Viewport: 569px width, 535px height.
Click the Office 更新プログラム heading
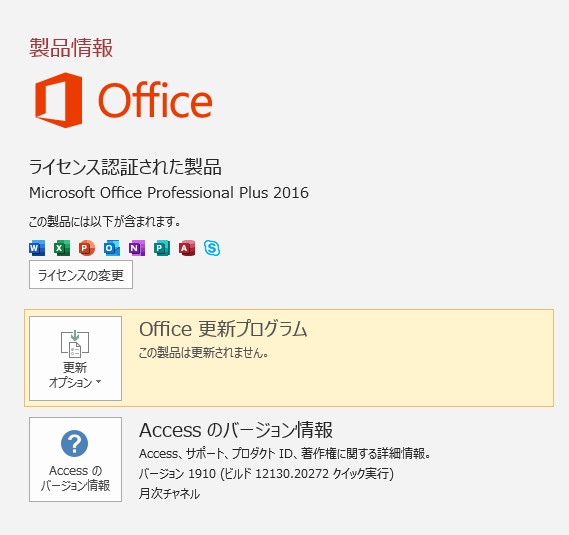pyautogui.click(x=223, y=329)
